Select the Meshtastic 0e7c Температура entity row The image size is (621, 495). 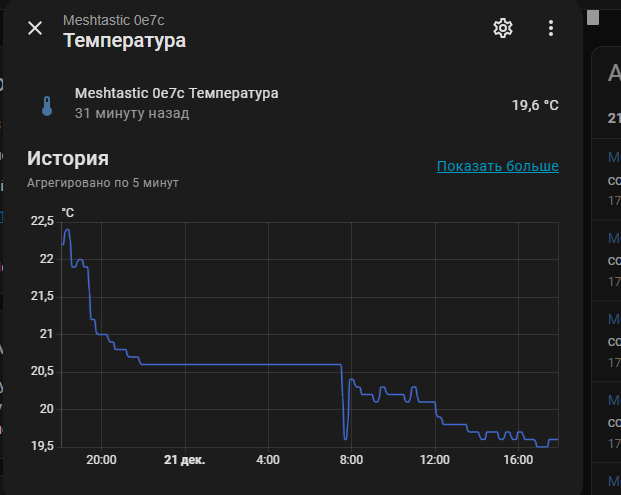coord(176,93)
